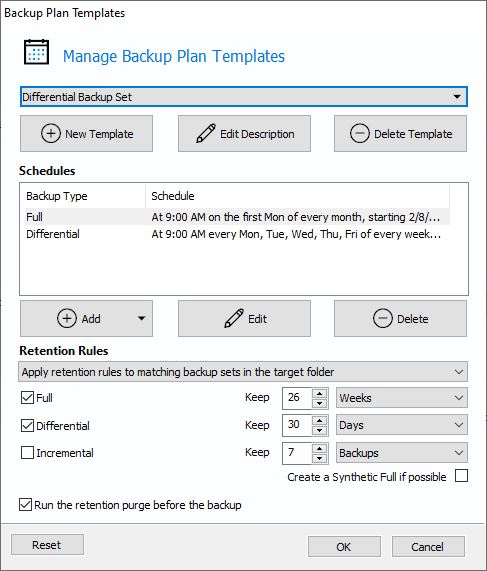
Task: Open the Weeks unit dropdown
Action: coord(402,398)
